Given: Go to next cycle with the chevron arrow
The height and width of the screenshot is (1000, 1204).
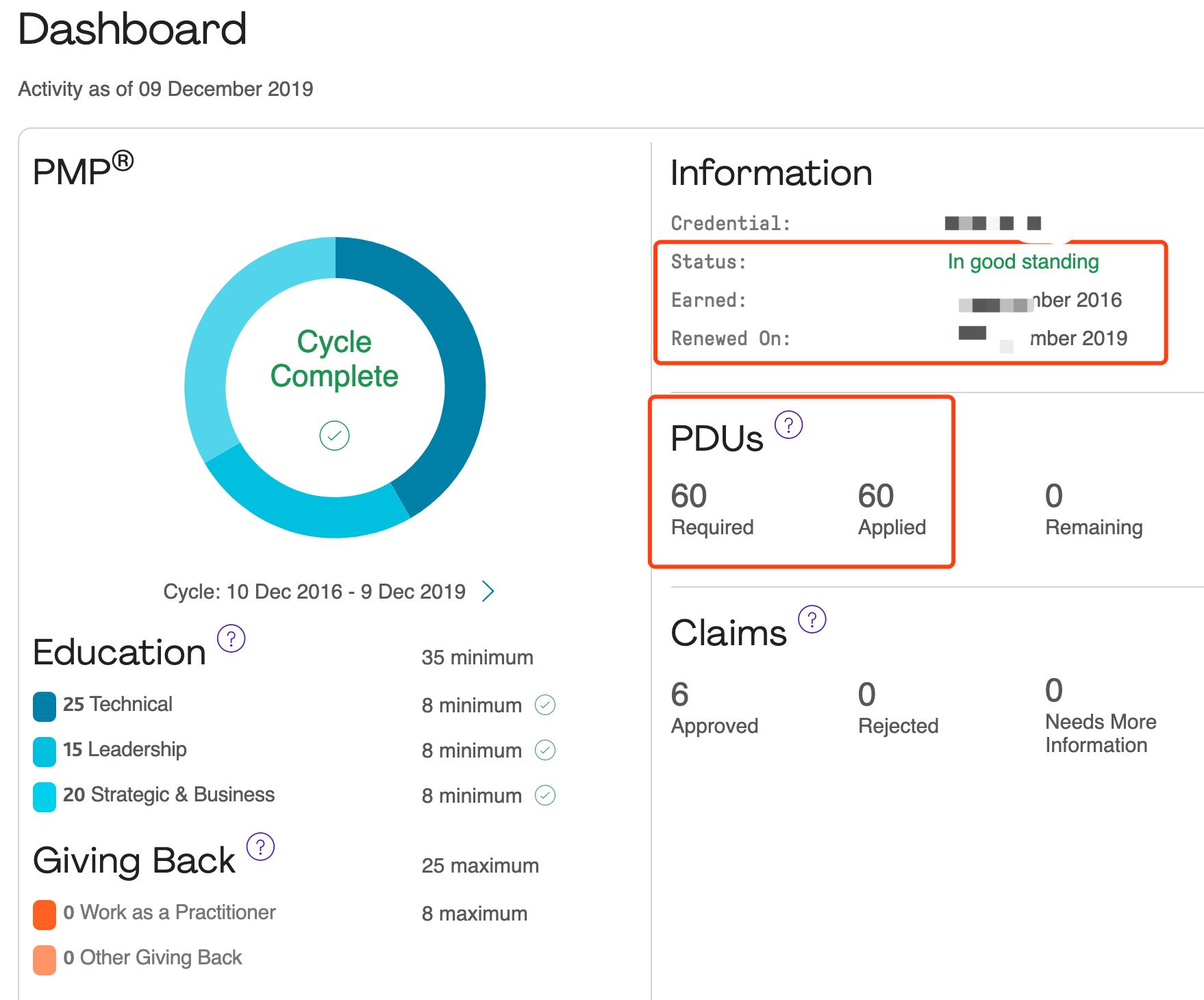Looking at the screenshot, I should click(488, 591).
